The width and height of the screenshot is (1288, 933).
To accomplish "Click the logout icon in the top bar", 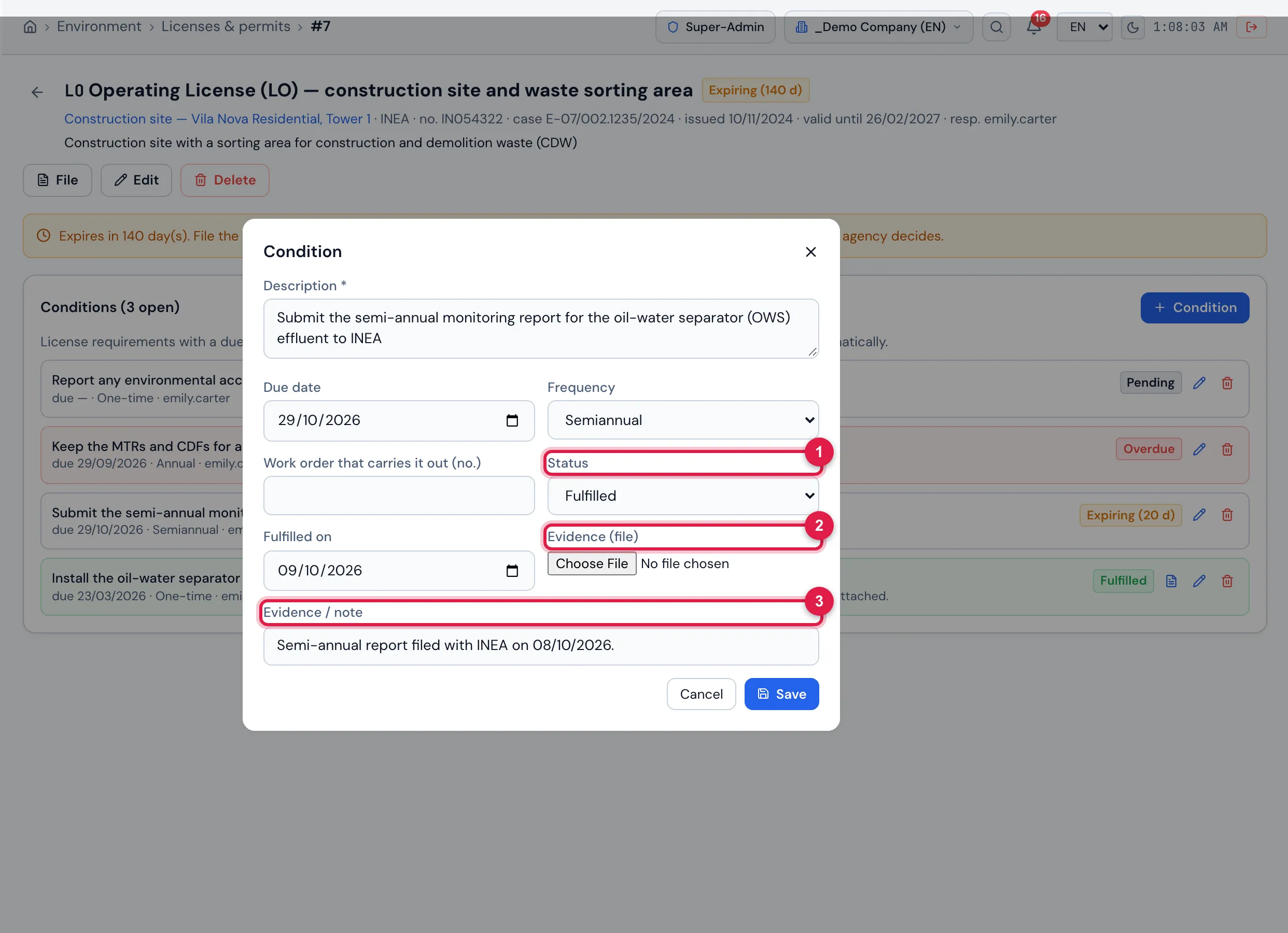I will tap(1251, 26).
